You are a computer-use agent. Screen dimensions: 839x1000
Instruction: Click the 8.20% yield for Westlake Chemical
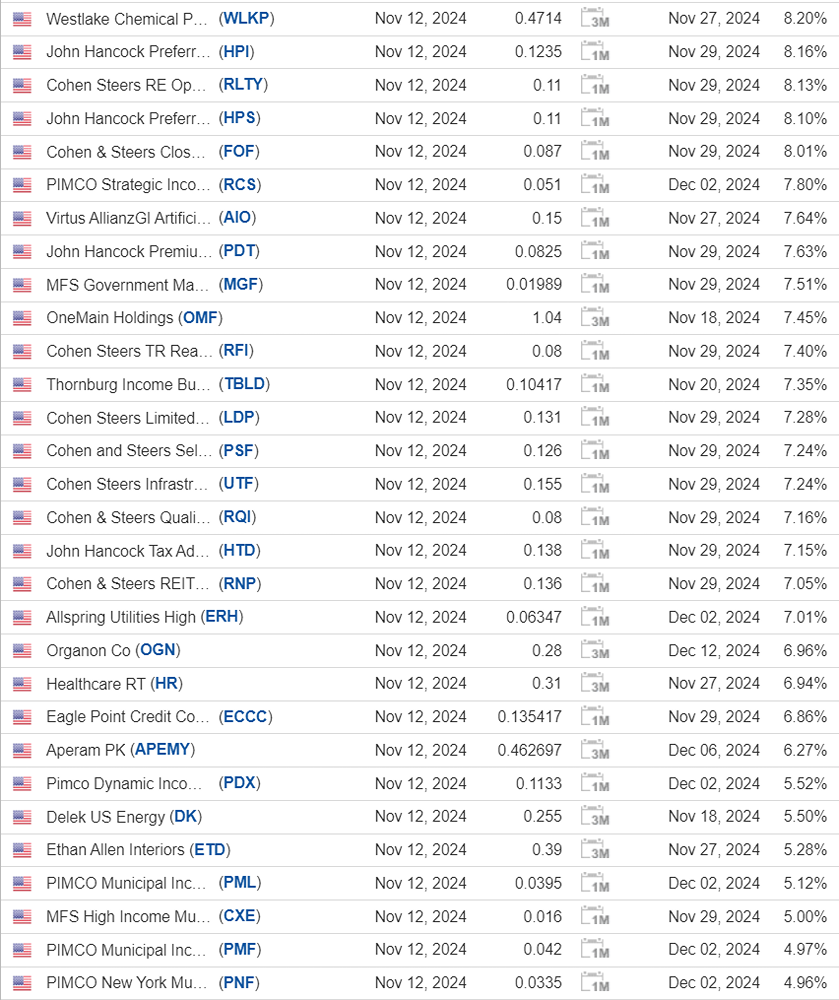(805, 18)
